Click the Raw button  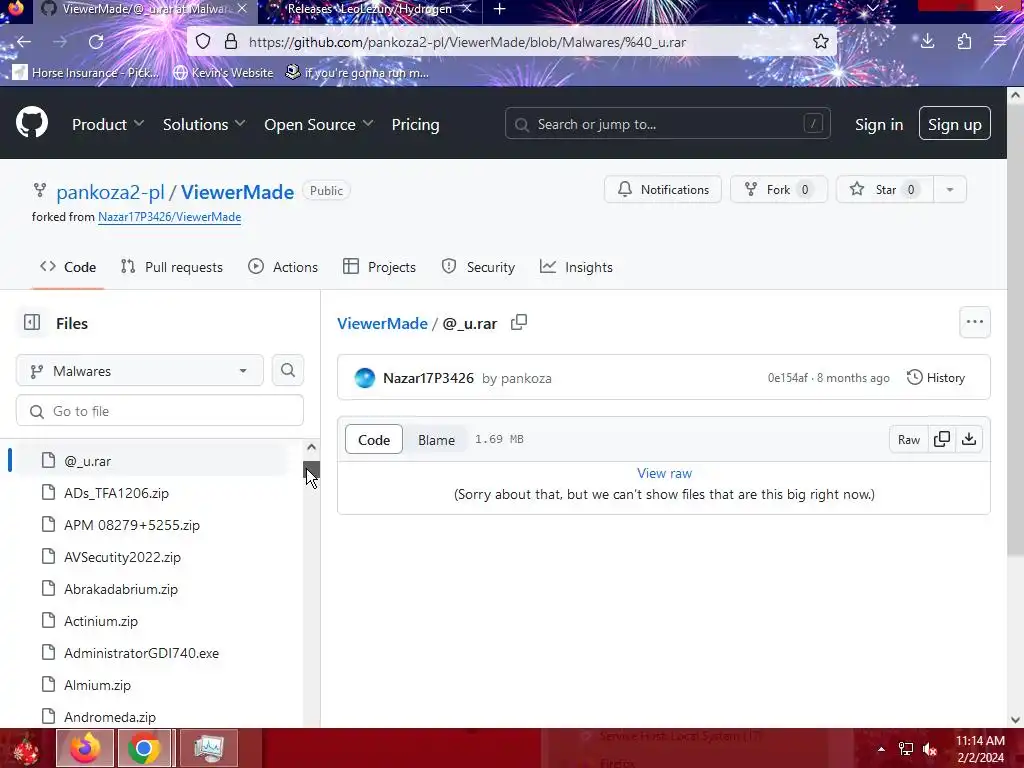[x=908, y=440]
